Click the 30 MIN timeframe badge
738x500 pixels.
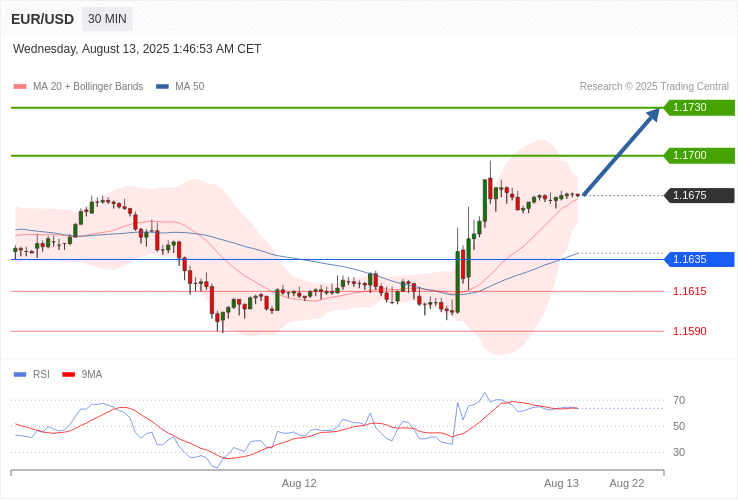pos(107,19)
